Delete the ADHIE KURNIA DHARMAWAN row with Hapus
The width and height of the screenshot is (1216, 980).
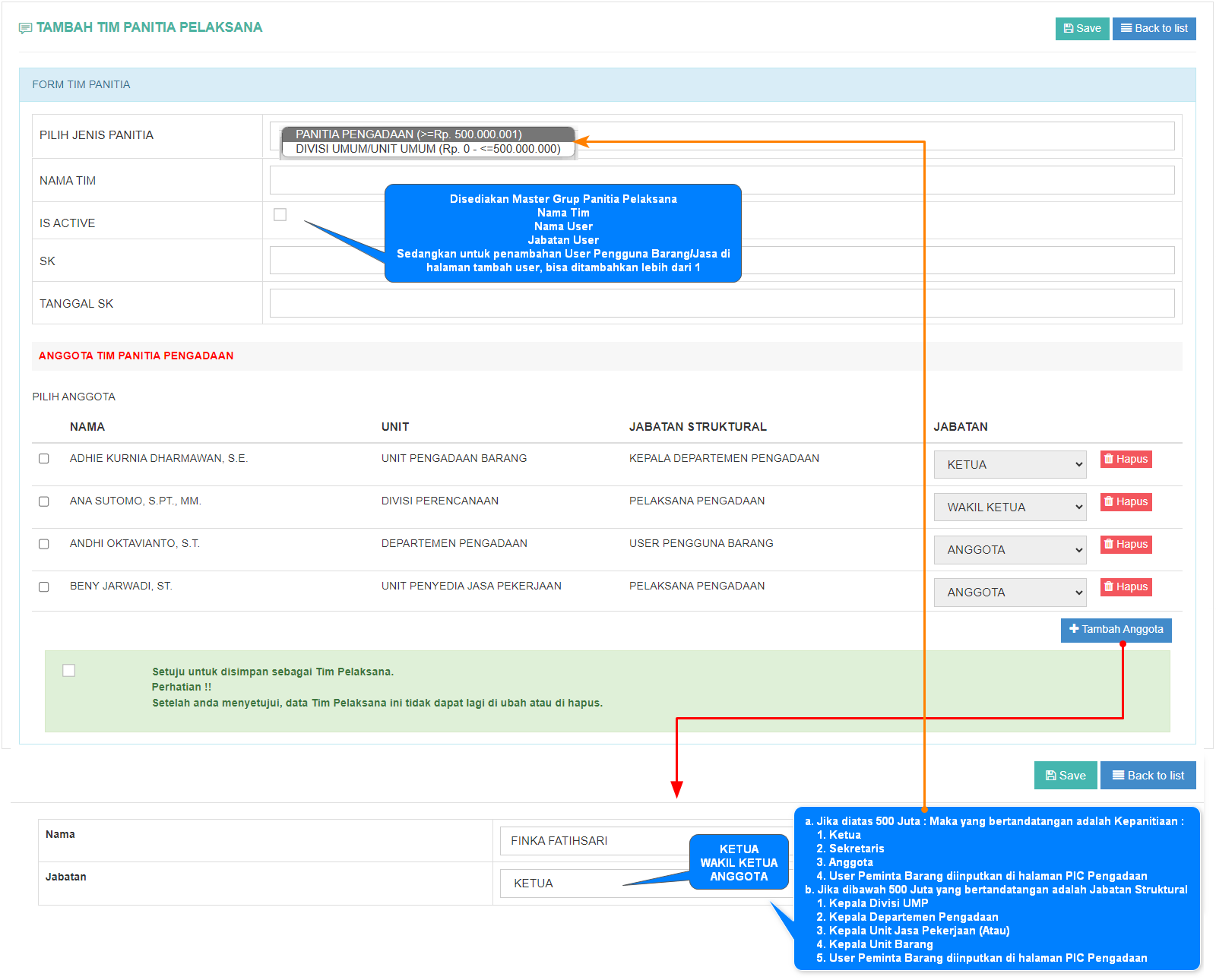click(x=1126, y=459)
